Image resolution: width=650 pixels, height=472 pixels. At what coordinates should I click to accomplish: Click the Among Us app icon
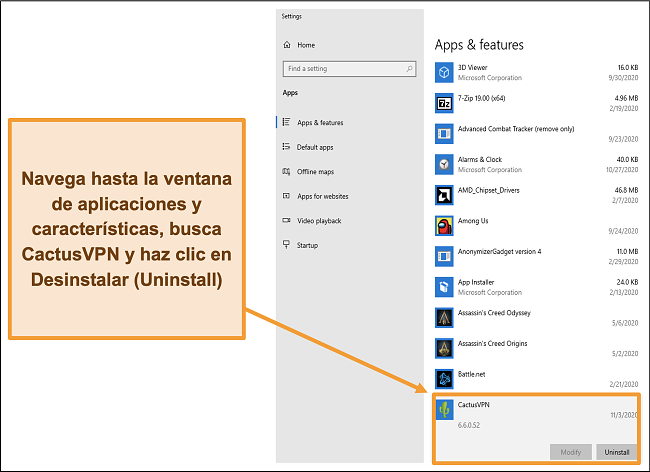[x=444, y=226]
